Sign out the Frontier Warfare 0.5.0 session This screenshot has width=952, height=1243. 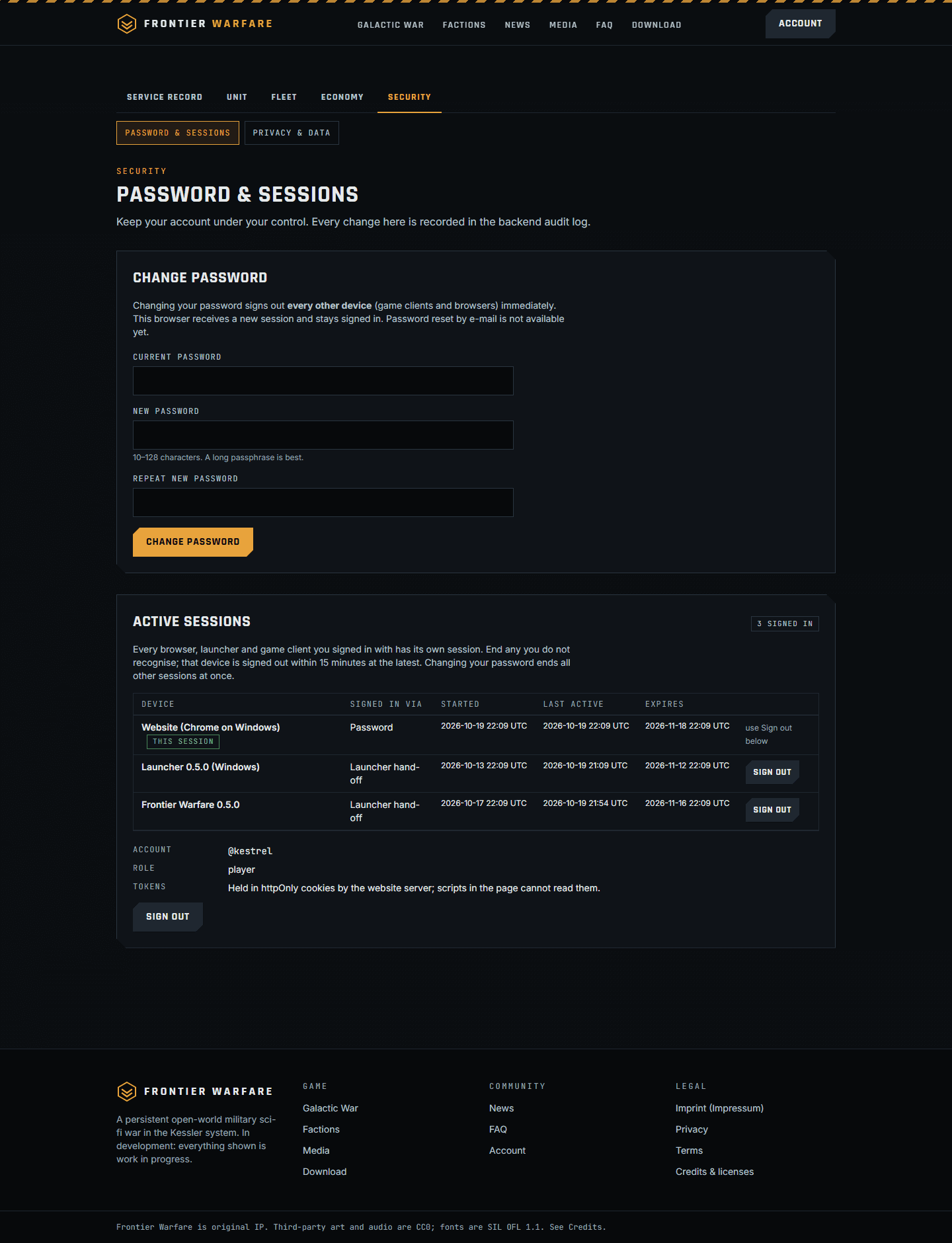(772, 810)
